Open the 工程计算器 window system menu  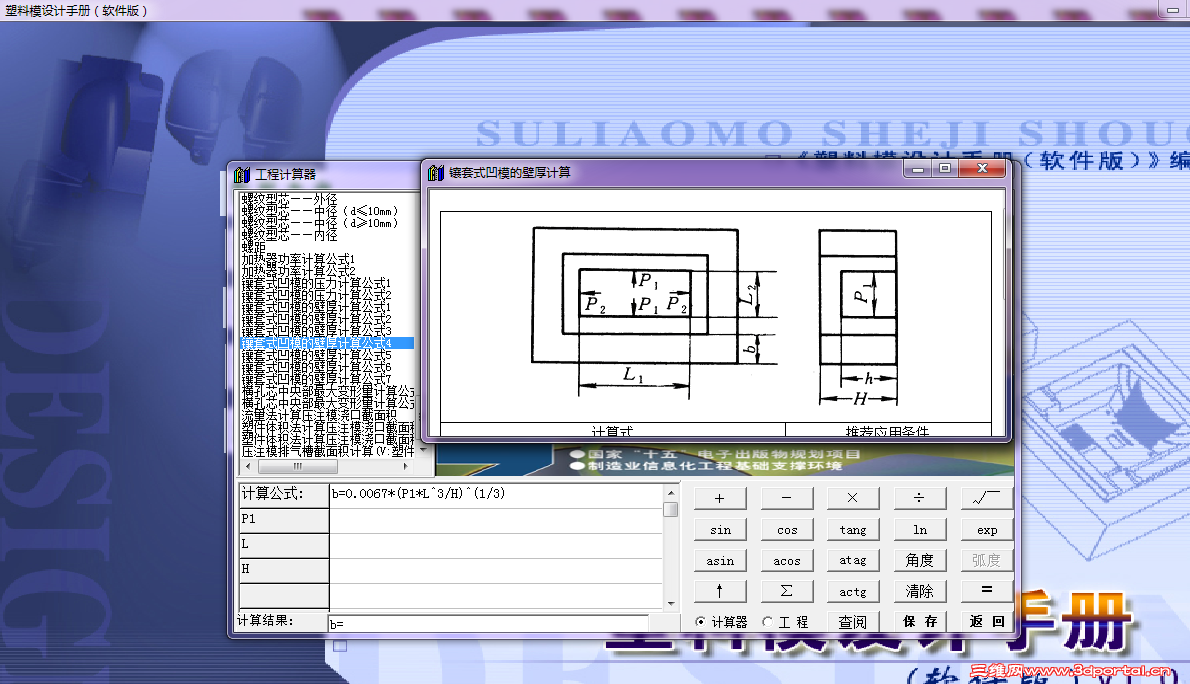pos(240,173)
